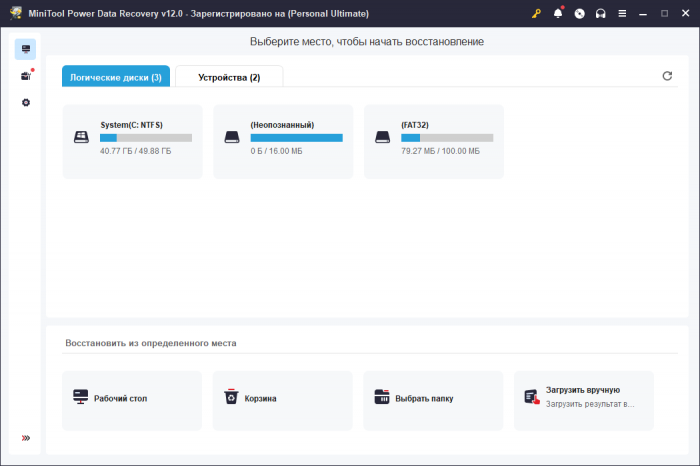Select the Логические диски (3) tab
This screenshot has height=466, width=700.
coord(116,77)
